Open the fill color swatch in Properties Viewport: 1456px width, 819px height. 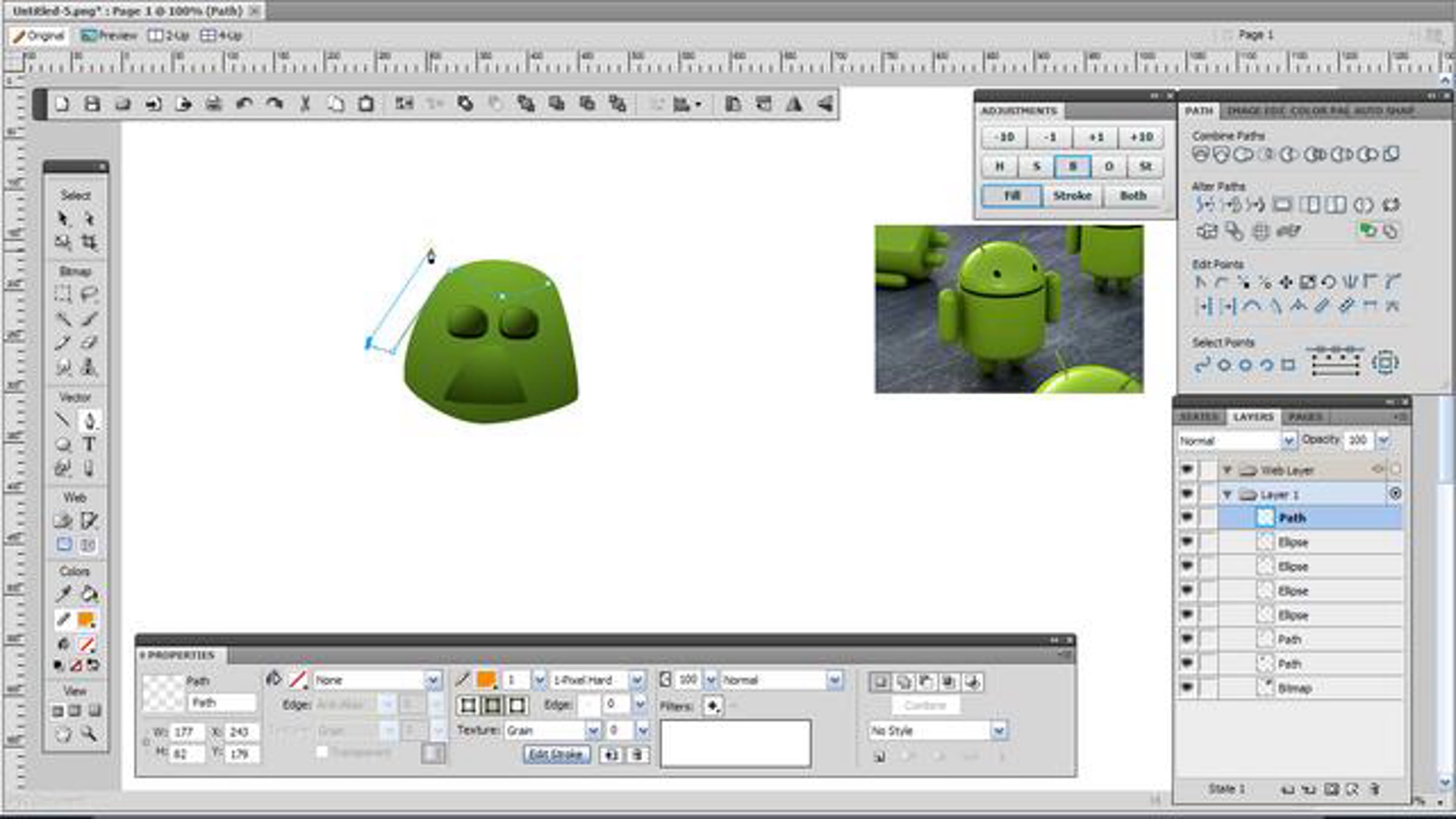[x=297, y=680]
